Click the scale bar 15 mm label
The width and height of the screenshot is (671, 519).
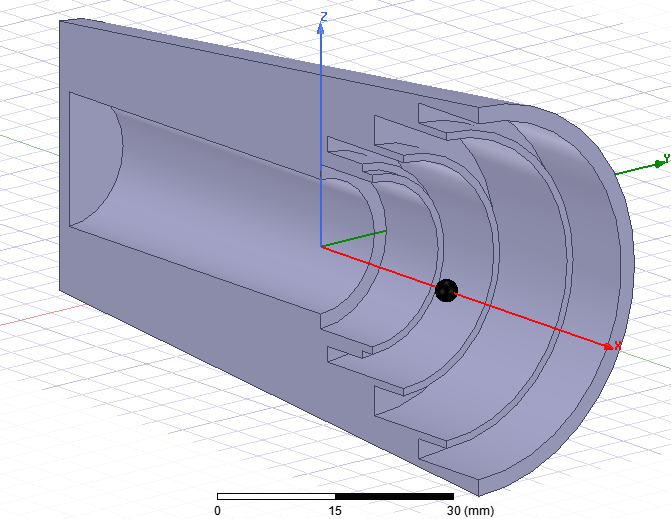[x=335, y=510]
